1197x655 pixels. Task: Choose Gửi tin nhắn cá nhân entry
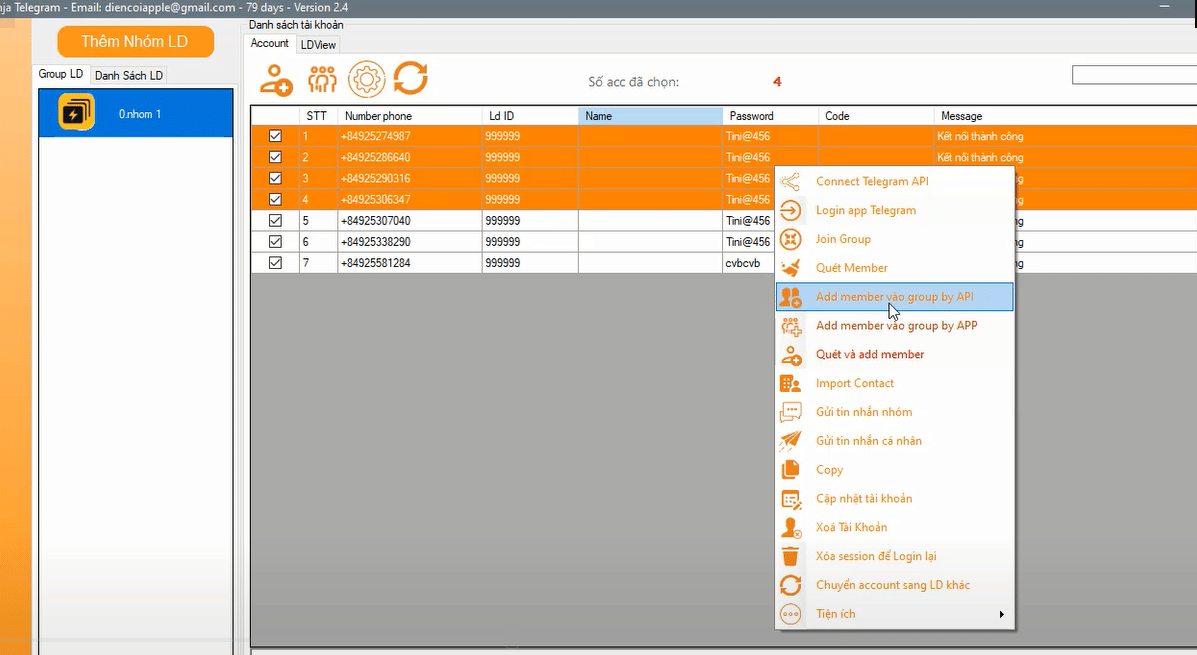coord(895,441)
